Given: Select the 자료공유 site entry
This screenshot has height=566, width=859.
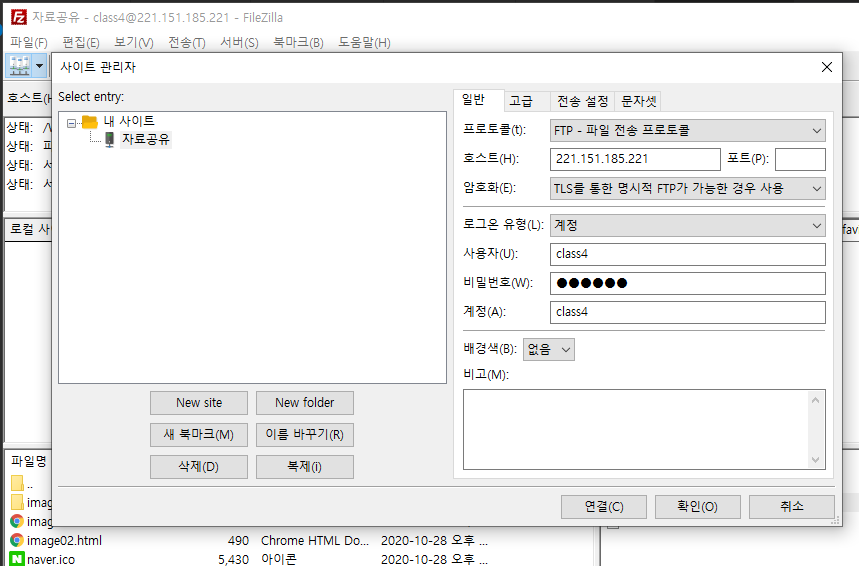Looking at the screenshot, I should (x=146, y=139).
